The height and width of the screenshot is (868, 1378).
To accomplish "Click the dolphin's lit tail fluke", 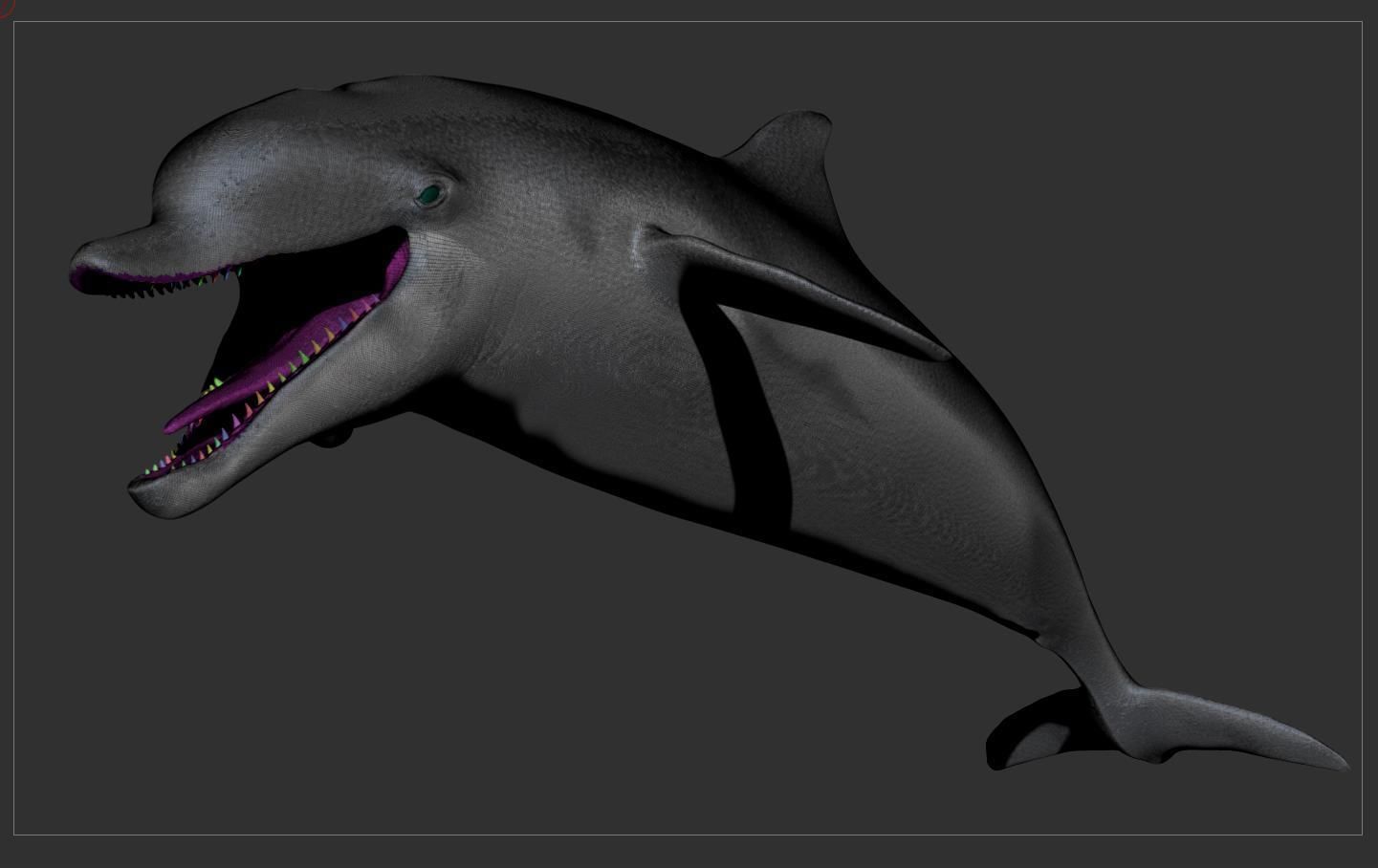I will pos(1234,727).
